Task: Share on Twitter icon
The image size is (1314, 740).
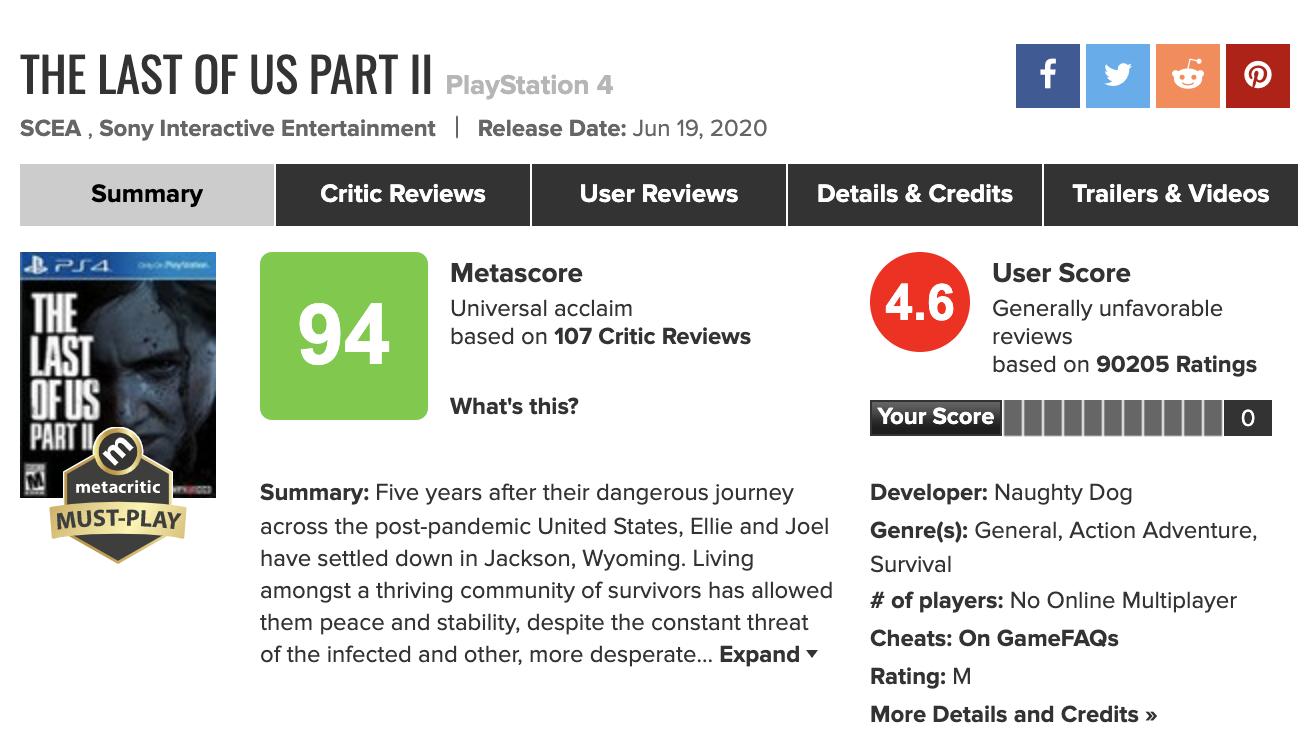Action: pos(1117,76)
